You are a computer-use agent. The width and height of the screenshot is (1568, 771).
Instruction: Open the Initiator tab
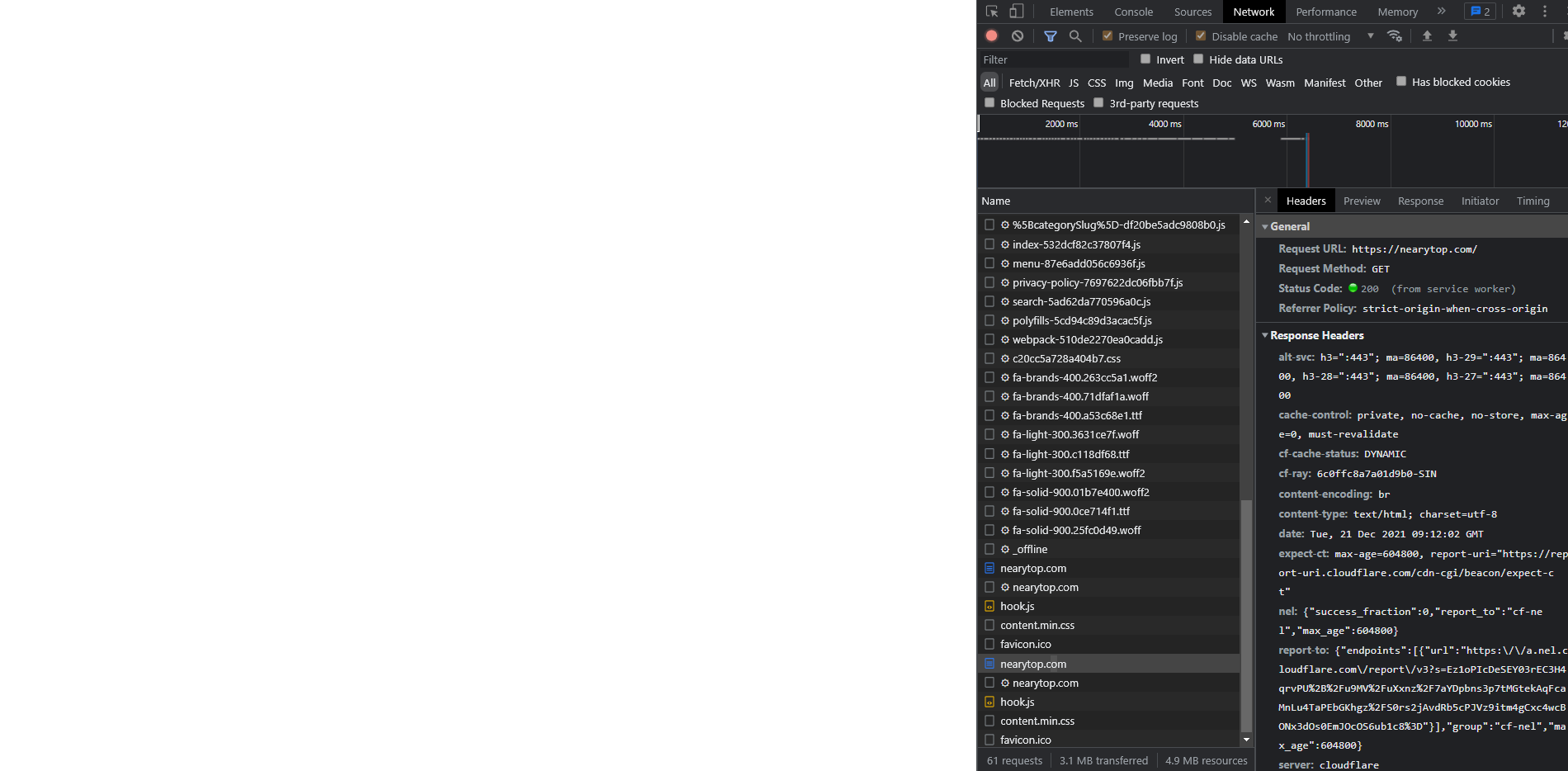(1480, 201)
